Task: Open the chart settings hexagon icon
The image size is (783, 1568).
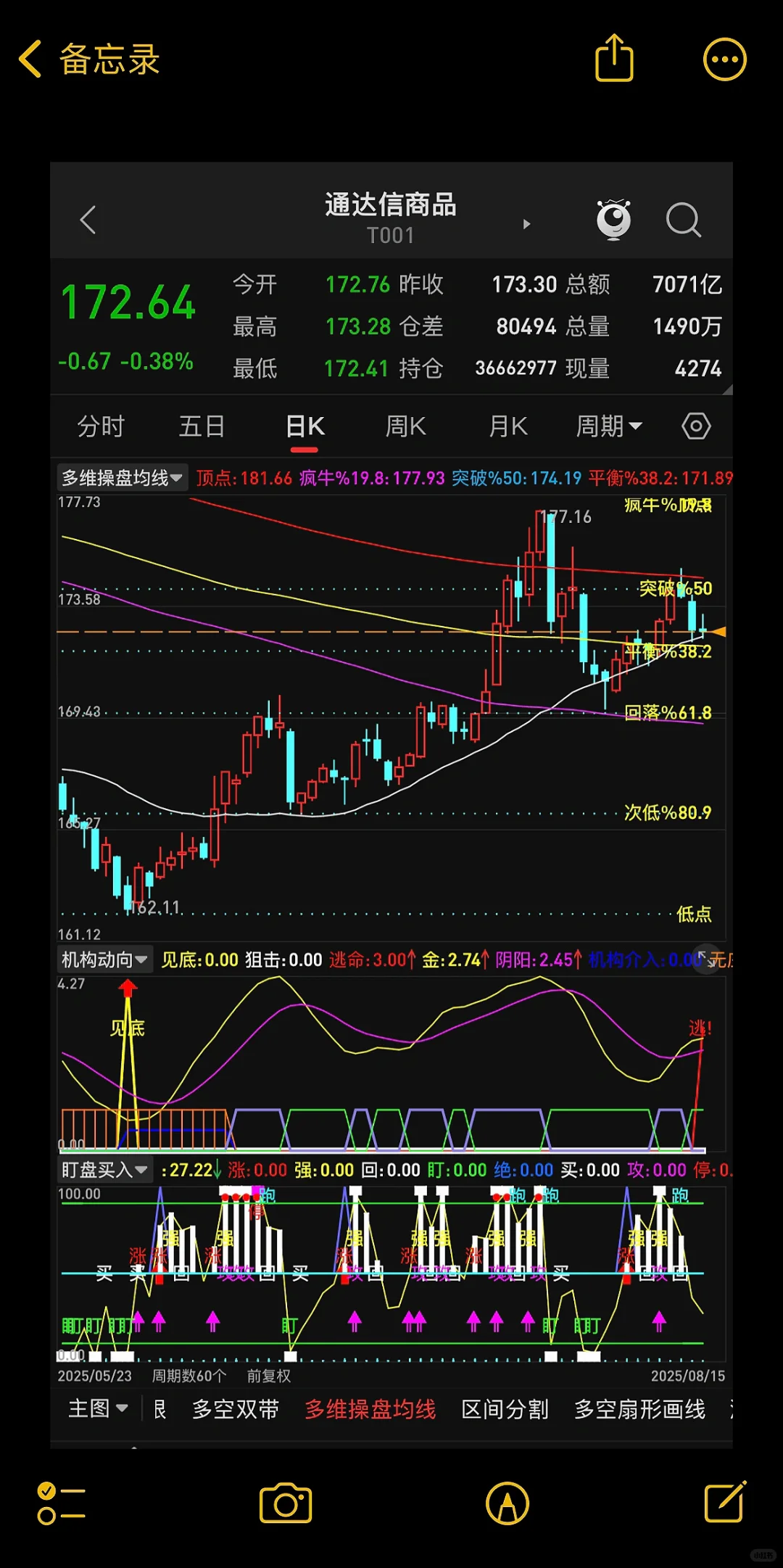Action: tap(696, 426)
